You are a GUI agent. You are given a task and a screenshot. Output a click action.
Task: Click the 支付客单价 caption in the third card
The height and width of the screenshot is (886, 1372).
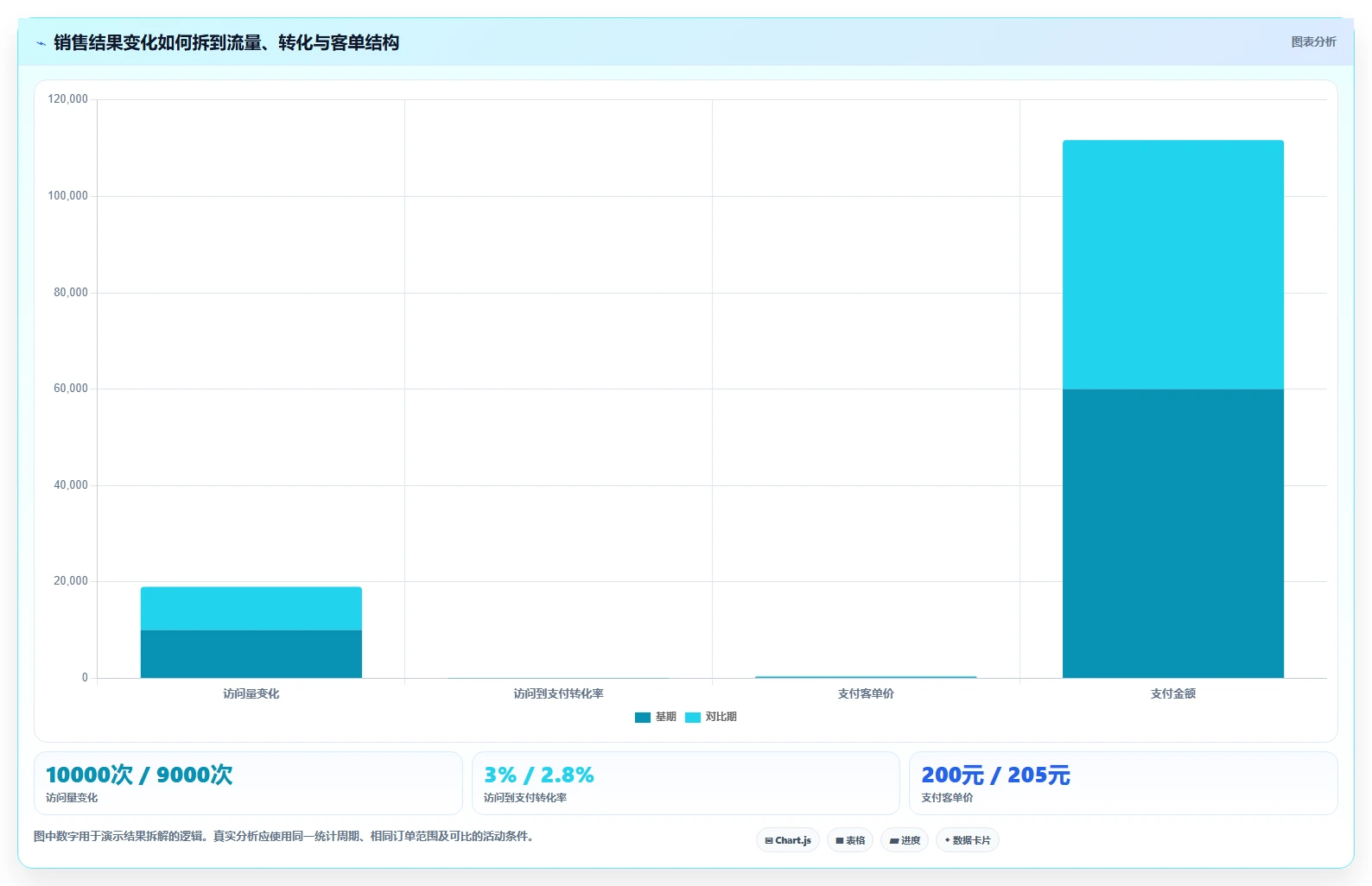tap(947, 798)
